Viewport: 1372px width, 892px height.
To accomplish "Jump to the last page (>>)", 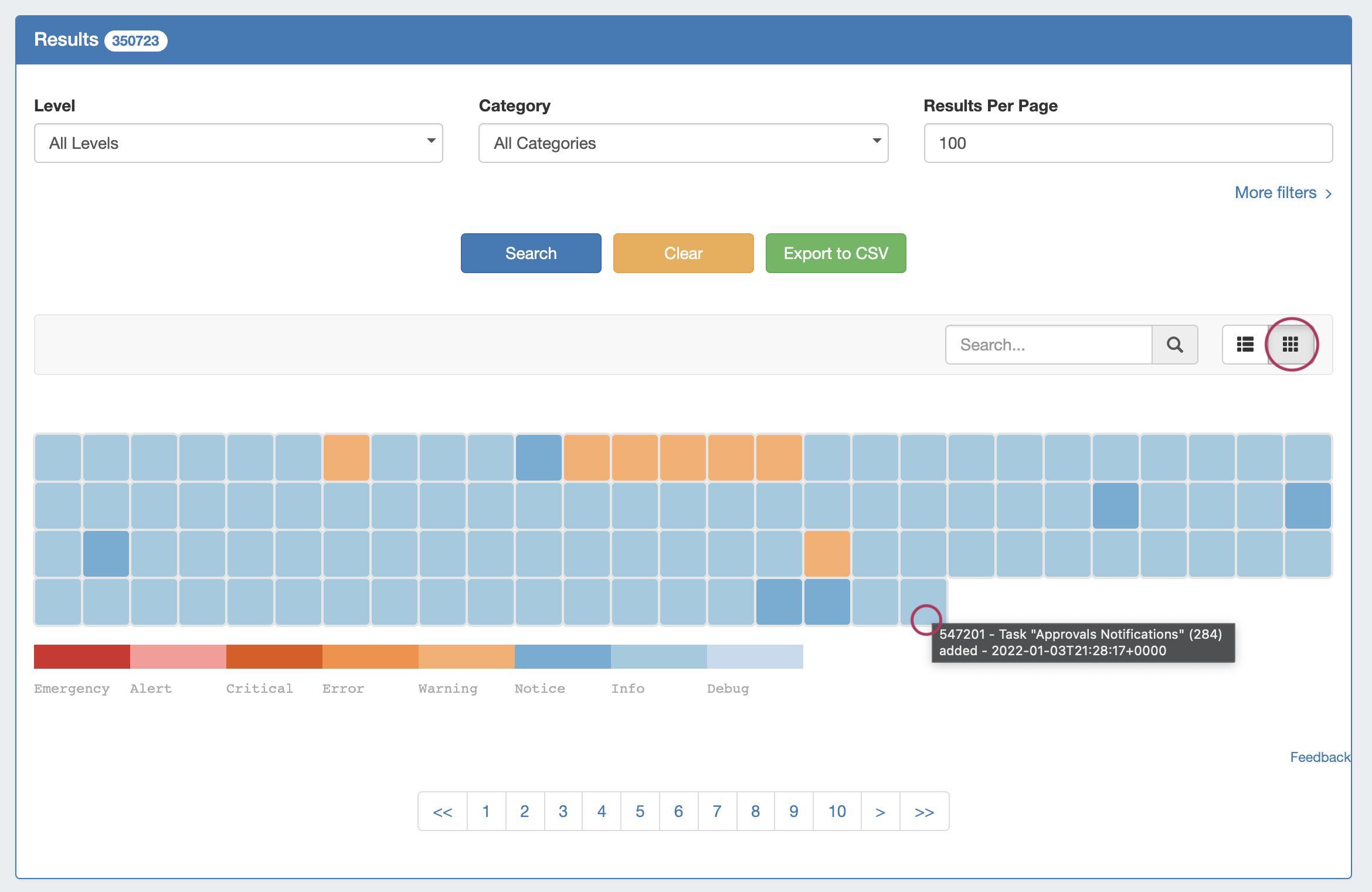I will pyautogui.click(x=924, y=811).
